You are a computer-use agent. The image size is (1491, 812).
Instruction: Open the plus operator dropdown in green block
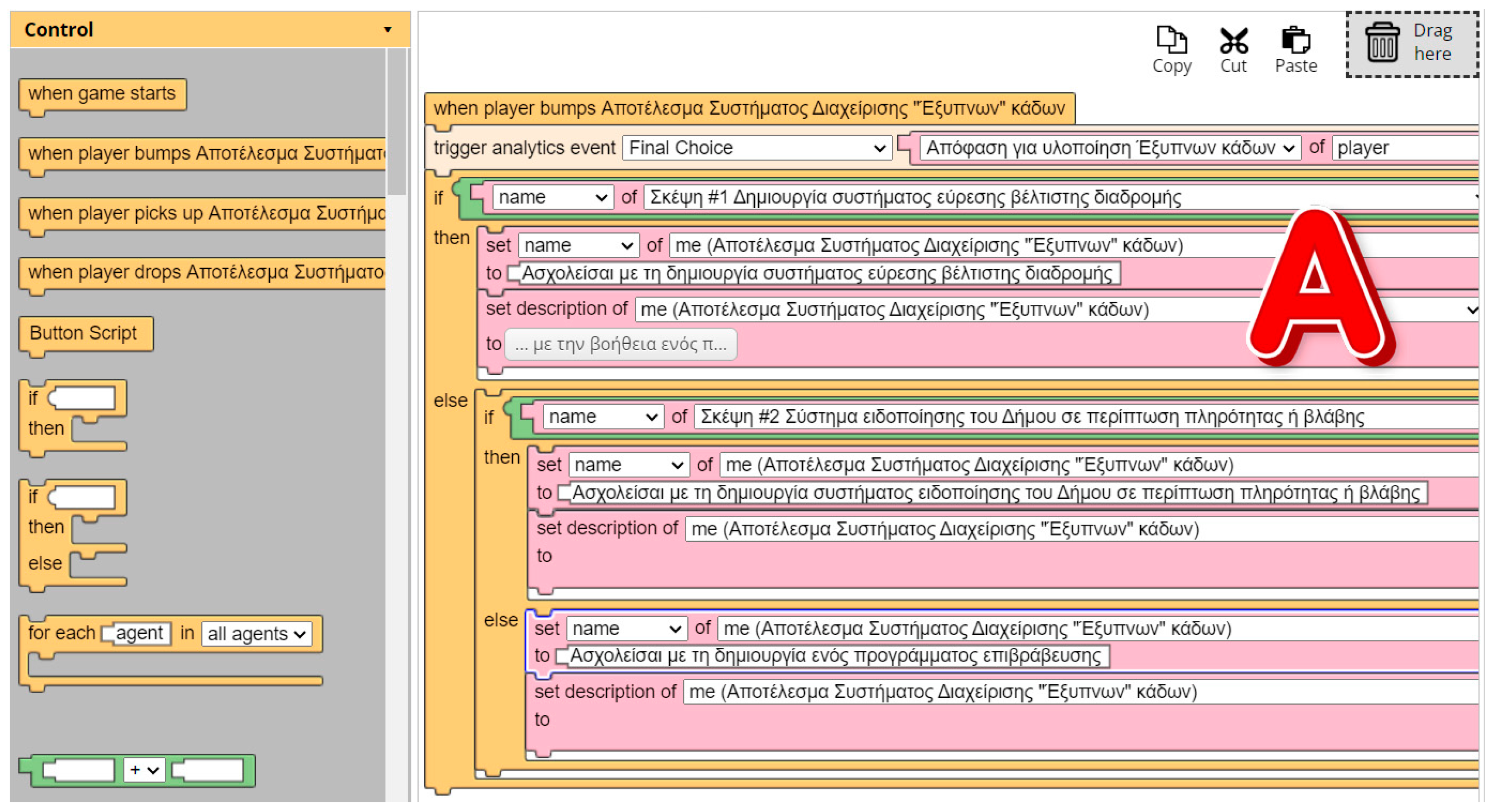pyautogui.click(x=144, y=770)
